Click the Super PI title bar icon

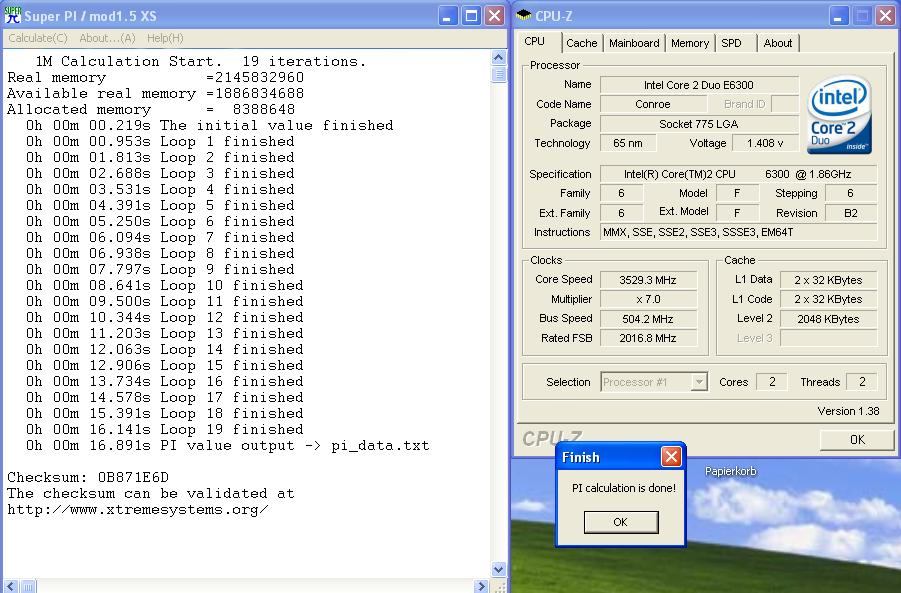coord(12,16)
